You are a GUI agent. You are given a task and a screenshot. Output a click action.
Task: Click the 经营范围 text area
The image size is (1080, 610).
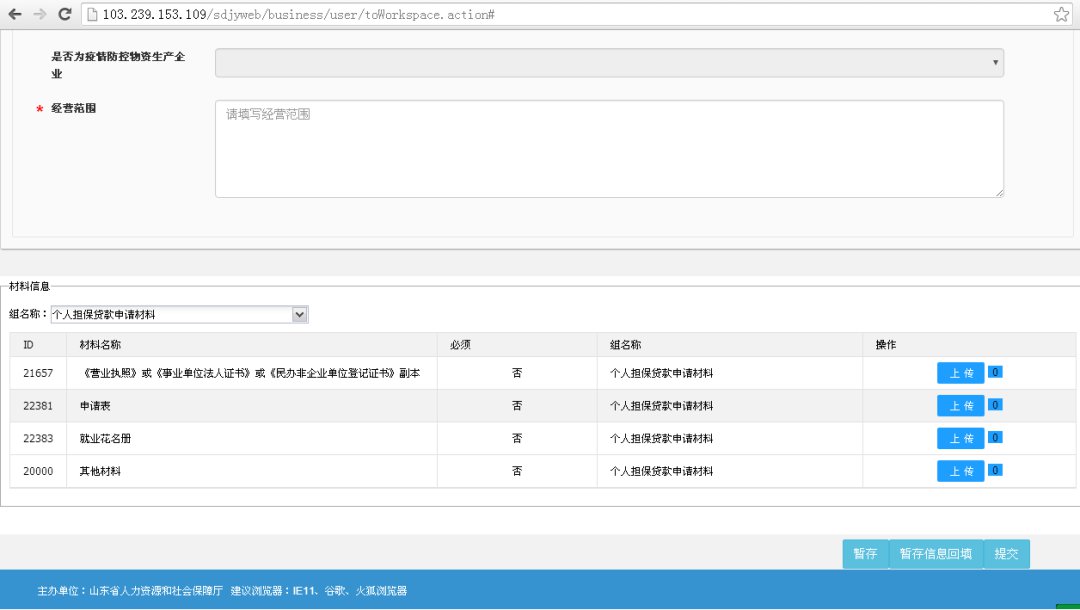tap(609, 149)
